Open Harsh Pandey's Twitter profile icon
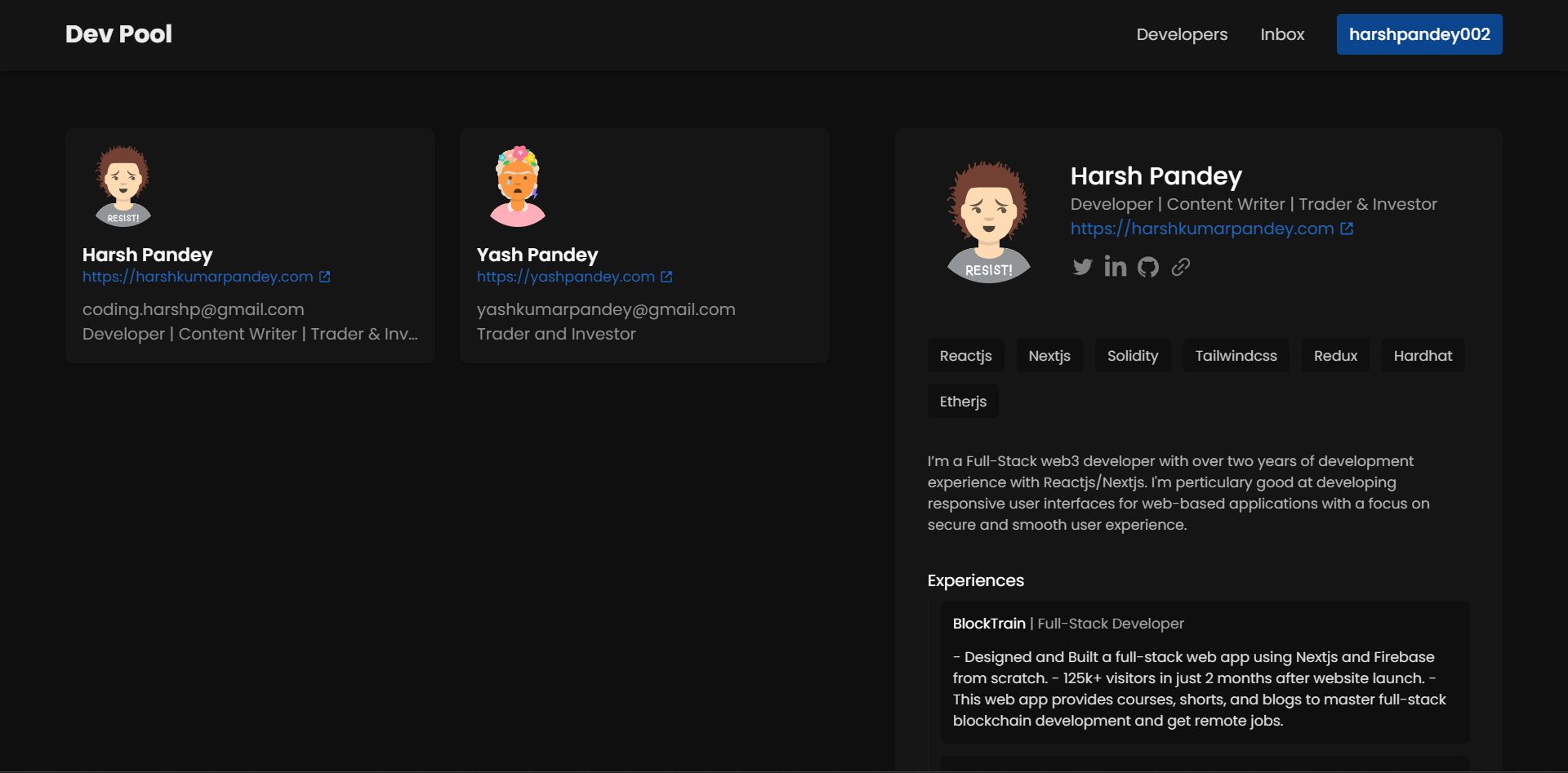Screen dimensions: 1568x773 pos(1082,267)
